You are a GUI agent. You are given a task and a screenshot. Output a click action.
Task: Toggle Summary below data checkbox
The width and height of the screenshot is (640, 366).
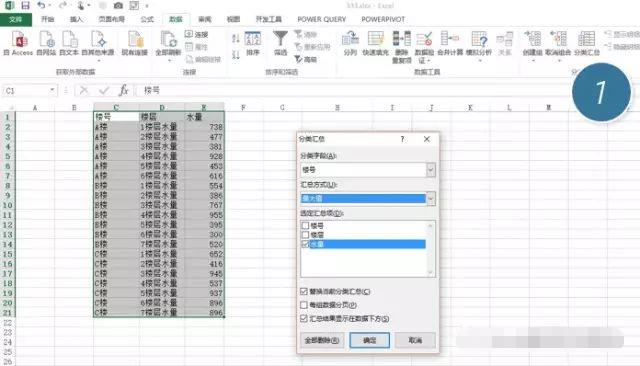pos(304,318)
